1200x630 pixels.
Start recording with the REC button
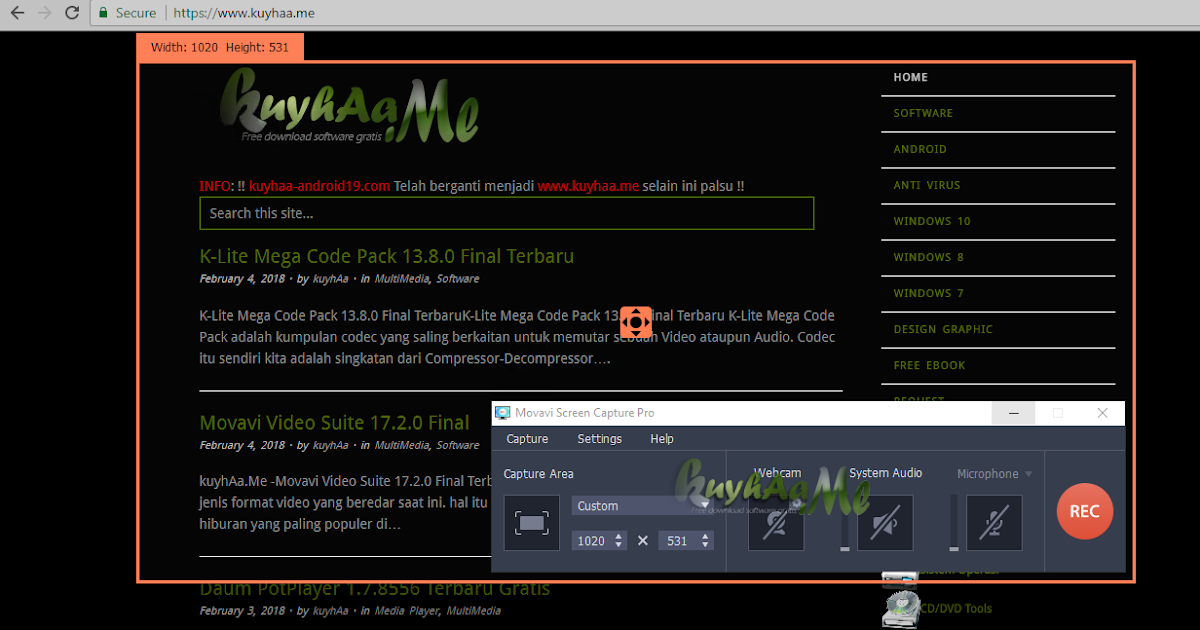pyautogui.click(x=1084, y=511)
